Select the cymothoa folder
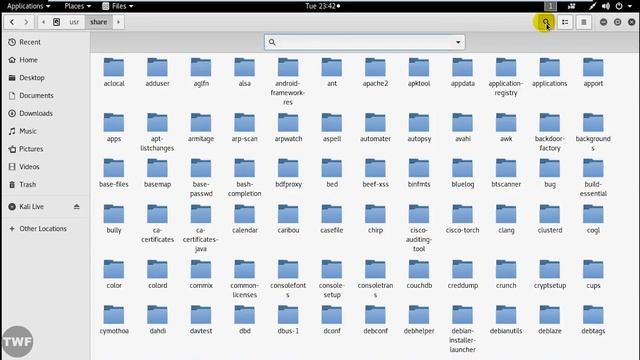640x360 pixels. [114, 320]
